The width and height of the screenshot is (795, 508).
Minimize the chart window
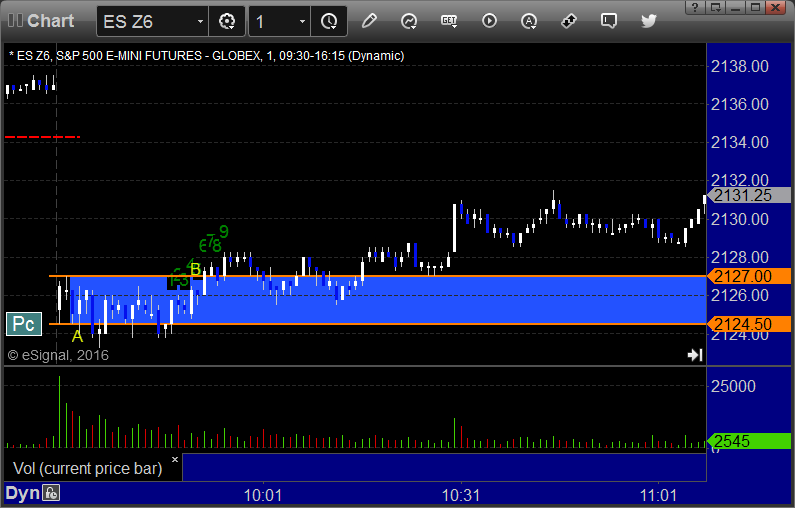pyautogui.click(x=736, y=7)
